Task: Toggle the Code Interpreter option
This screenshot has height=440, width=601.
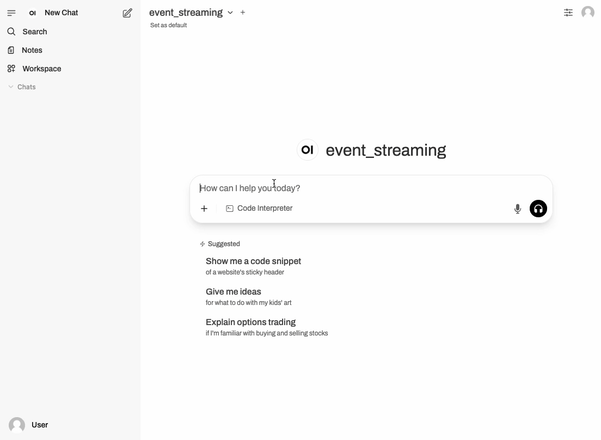Action: click(x=259, y=209)
